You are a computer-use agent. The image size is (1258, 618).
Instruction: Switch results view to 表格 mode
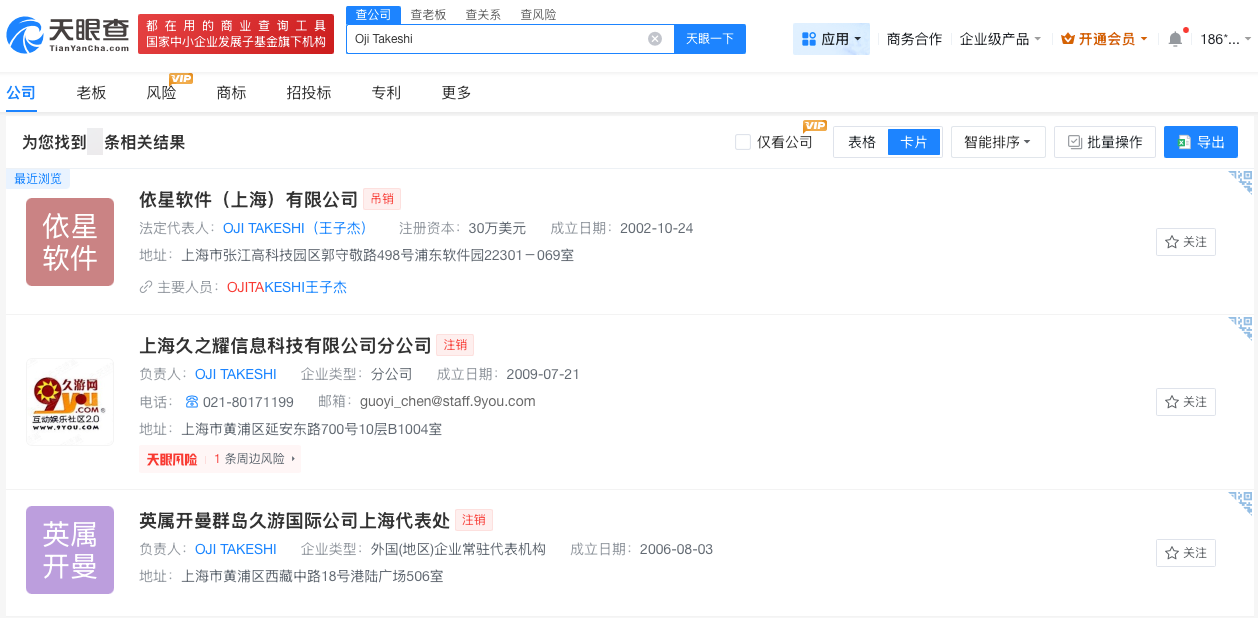pos(860,141)
